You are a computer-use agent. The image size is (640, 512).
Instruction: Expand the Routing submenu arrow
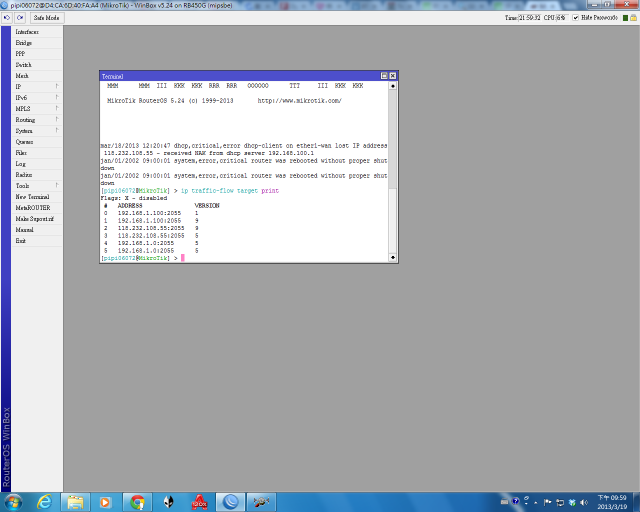pos(57,120)
